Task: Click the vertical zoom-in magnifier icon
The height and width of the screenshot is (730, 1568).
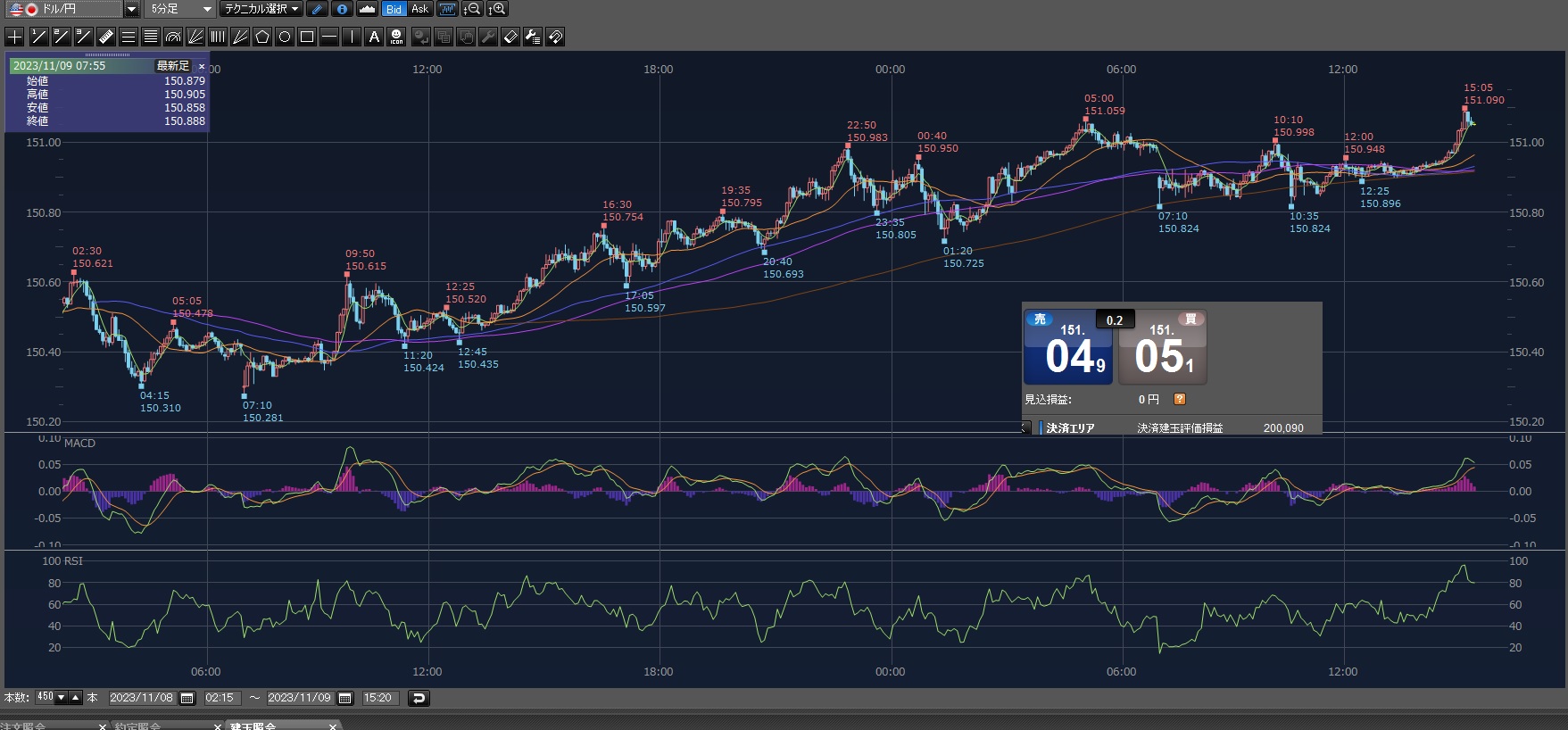Action: 497,9
